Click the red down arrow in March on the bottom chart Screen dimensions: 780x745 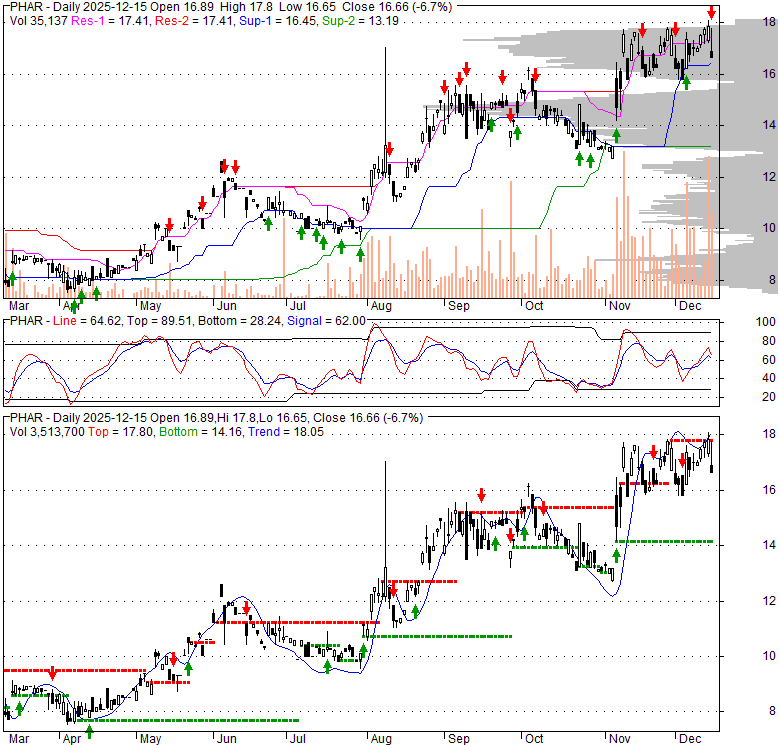click(x=53, y=677)
